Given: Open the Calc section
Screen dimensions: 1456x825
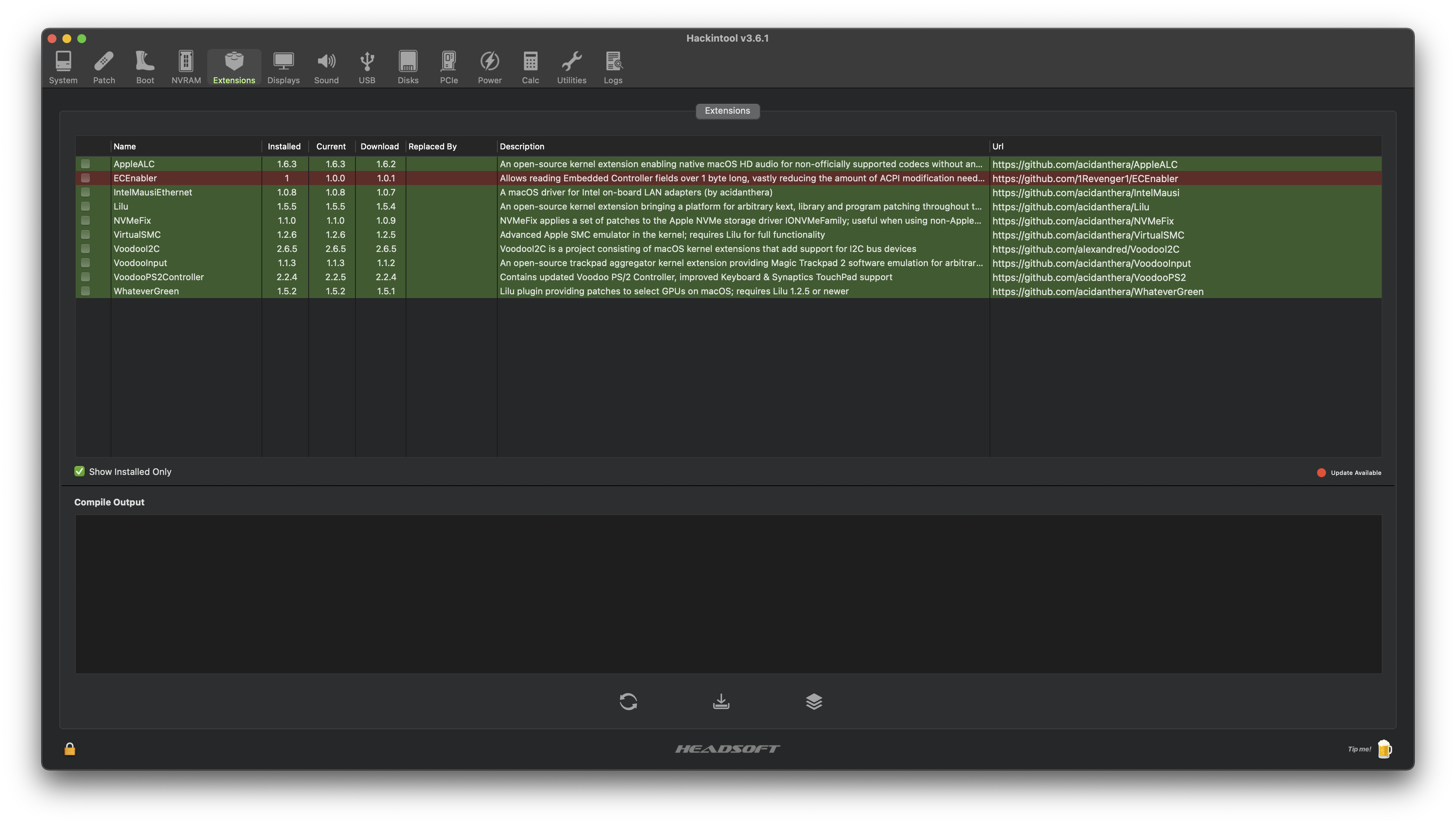Looking at the screenshot, I should point(530,67).
